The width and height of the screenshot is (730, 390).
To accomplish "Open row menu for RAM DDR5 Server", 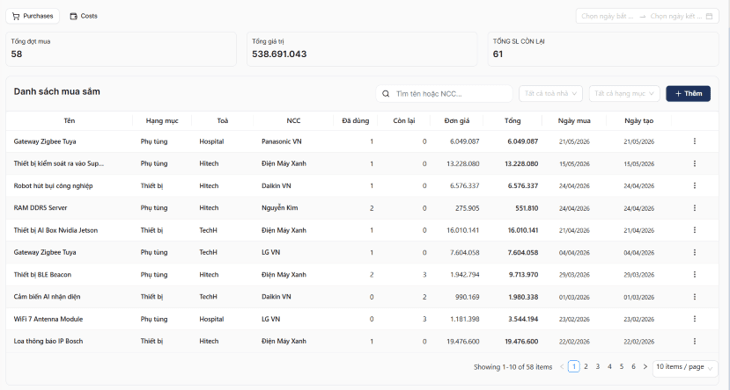I will tap(695, 208).
